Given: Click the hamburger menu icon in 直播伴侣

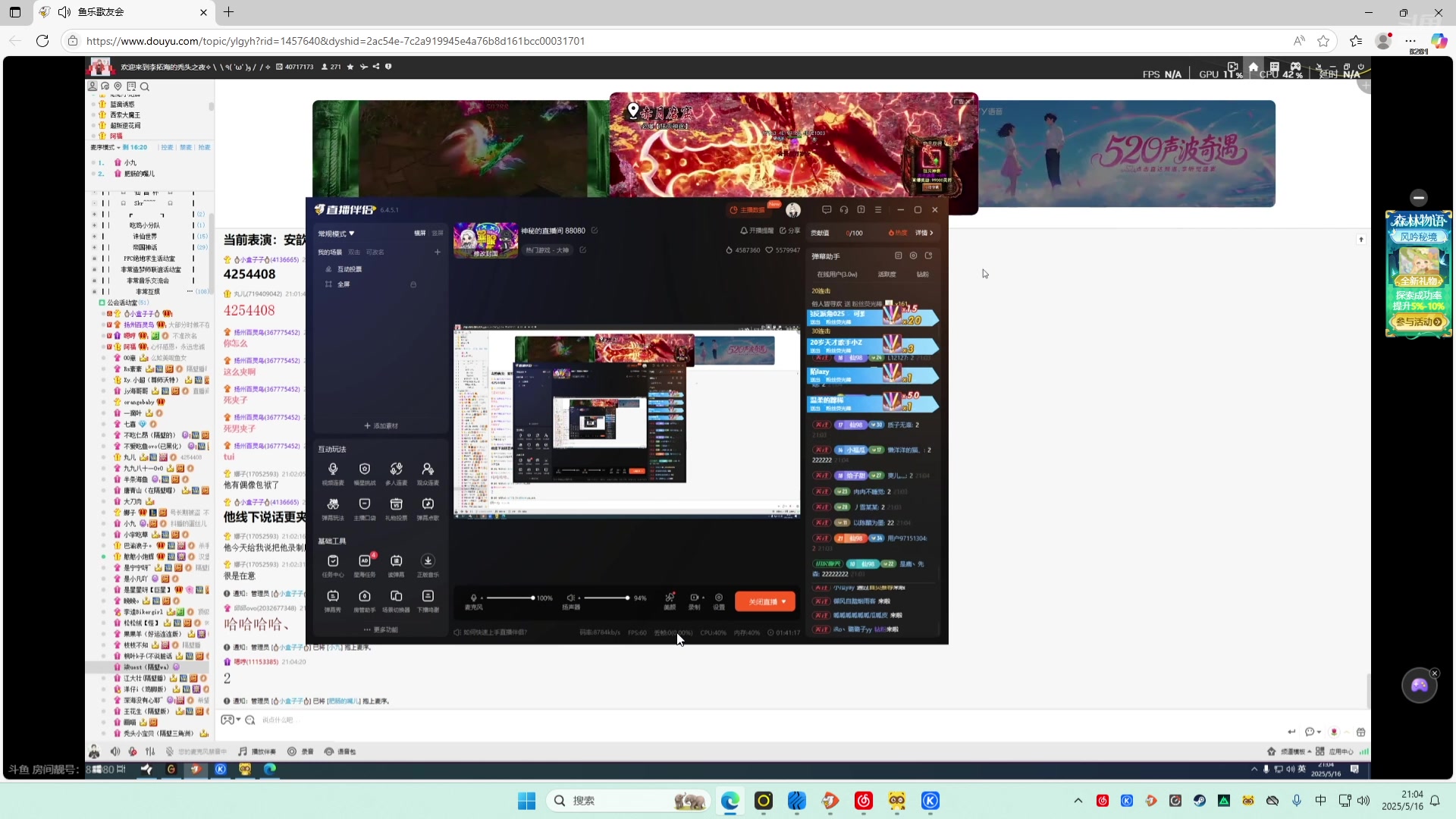Looking at the screenshot, I should pyautogui.click(x=878, y=210).
